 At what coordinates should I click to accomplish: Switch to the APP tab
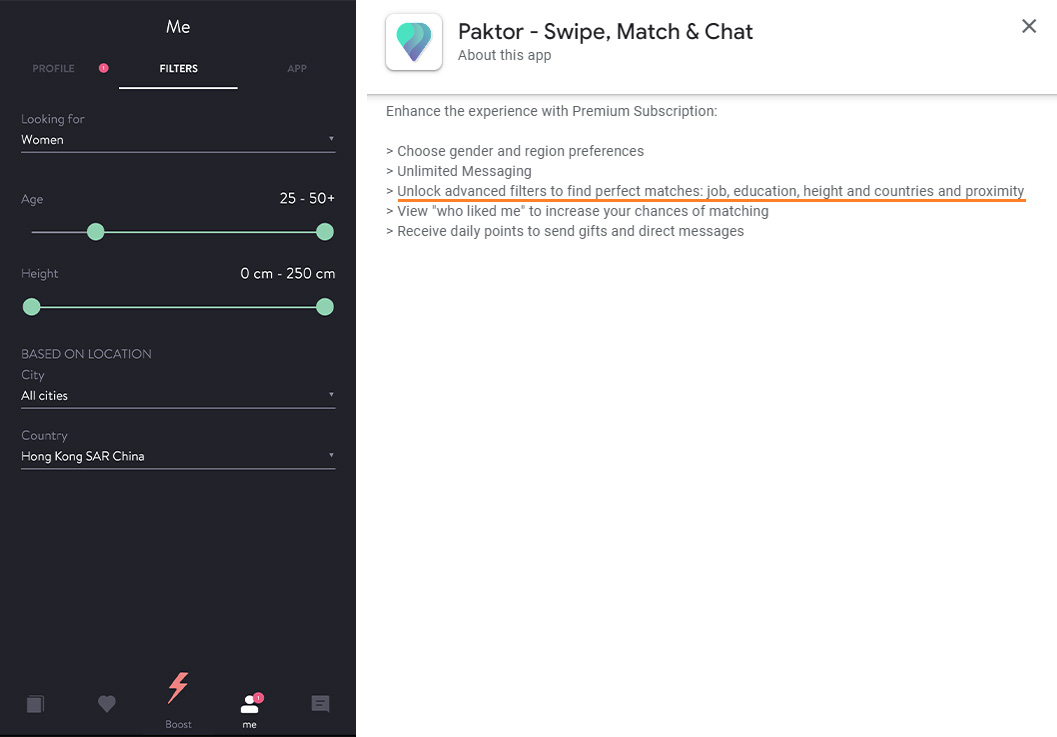[297, 69]
